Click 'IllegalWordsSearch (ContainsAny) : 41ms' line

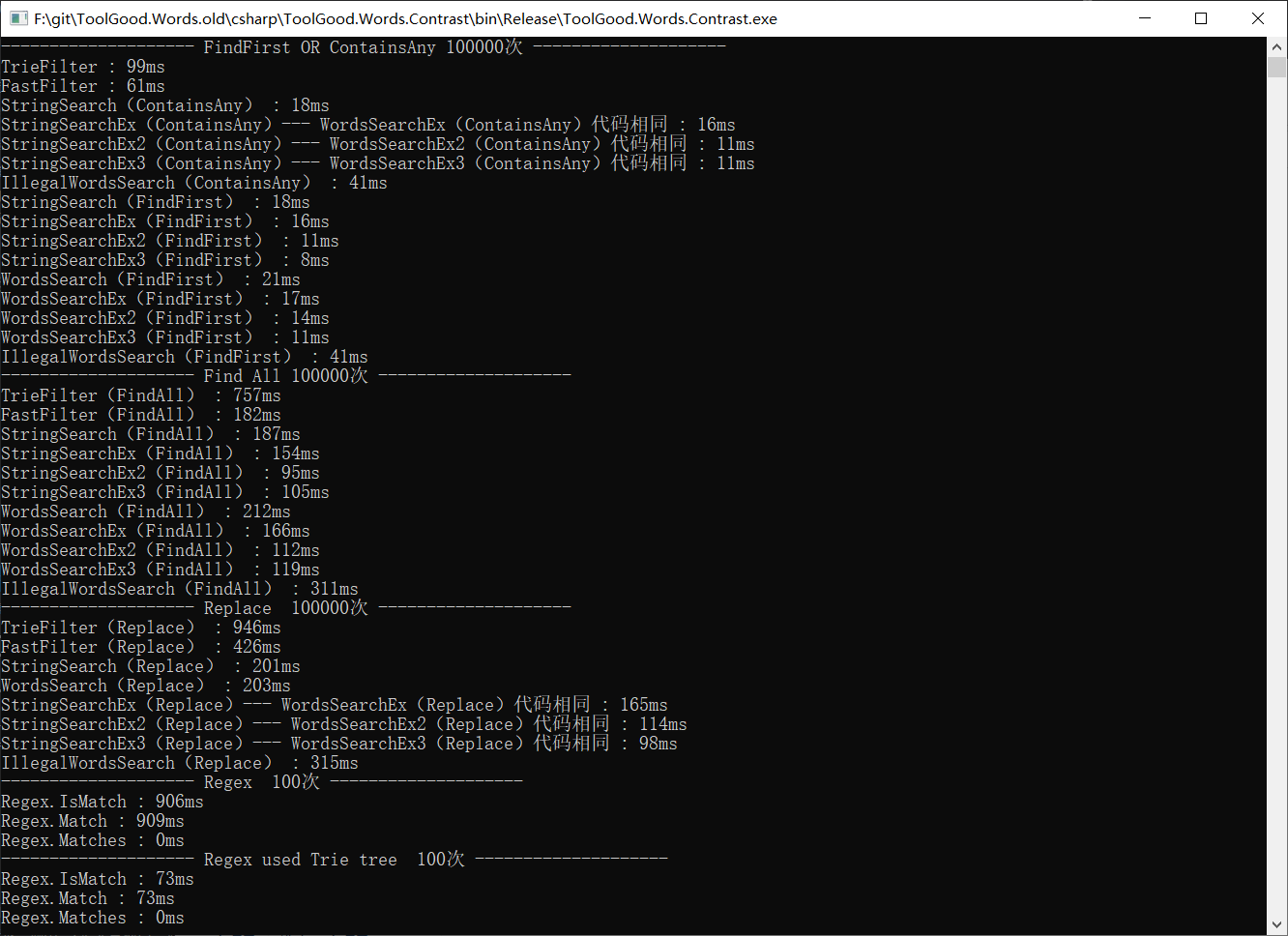point(194,183)
